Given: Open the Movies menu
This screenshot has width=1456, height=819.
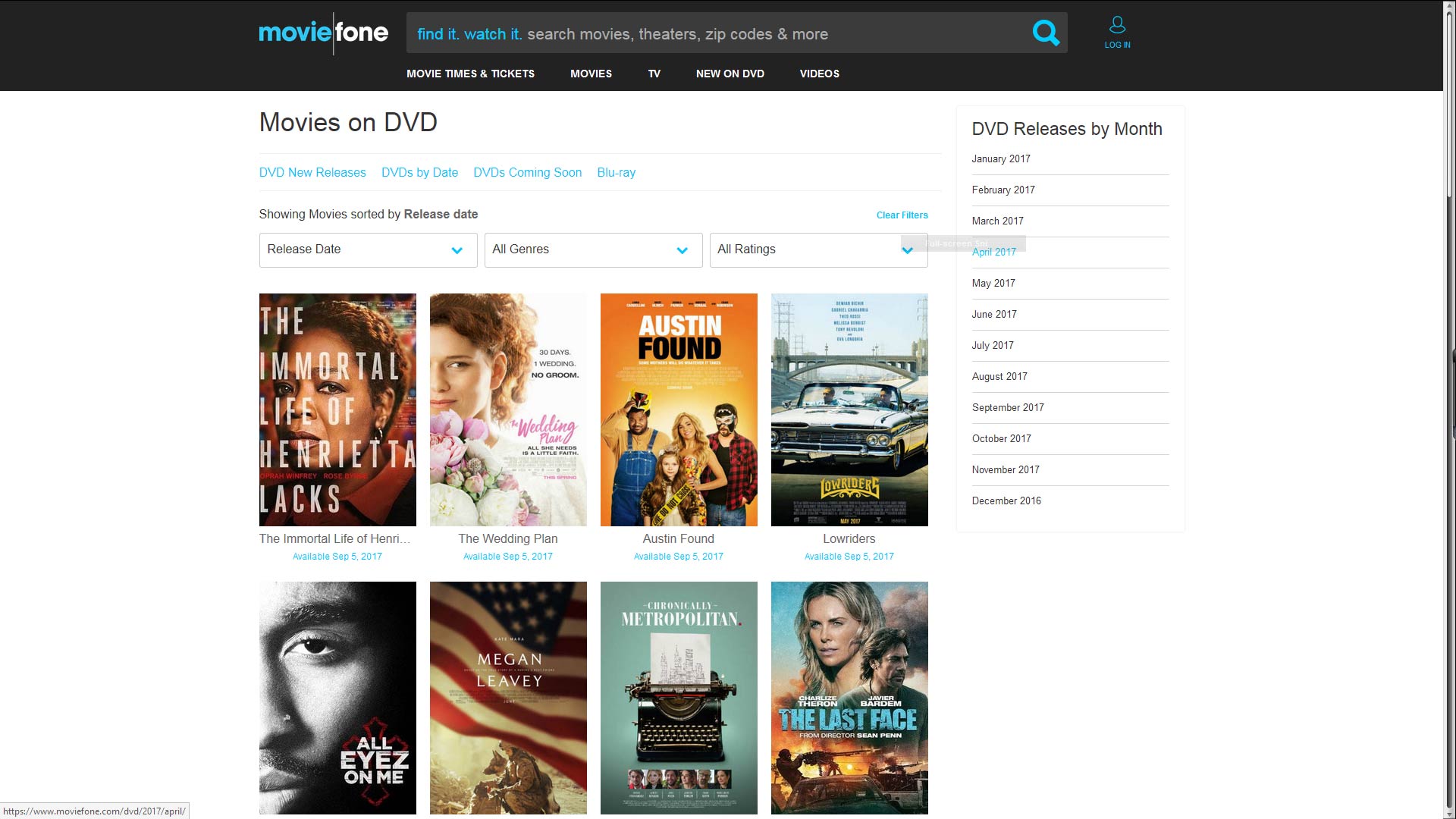Looking at the screenshot, I should 591,74.
